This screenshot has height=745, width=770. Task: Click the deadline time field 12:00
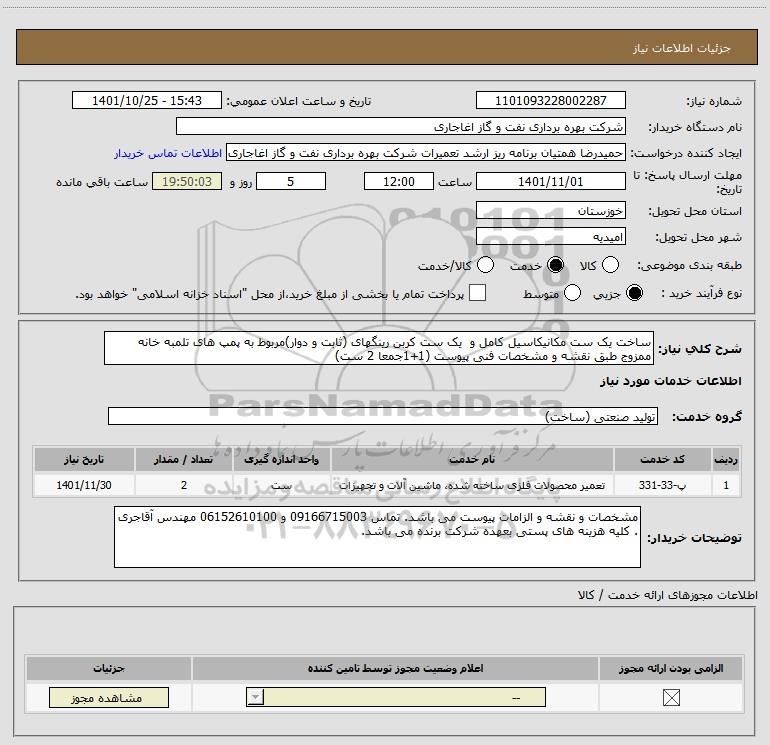399,181
